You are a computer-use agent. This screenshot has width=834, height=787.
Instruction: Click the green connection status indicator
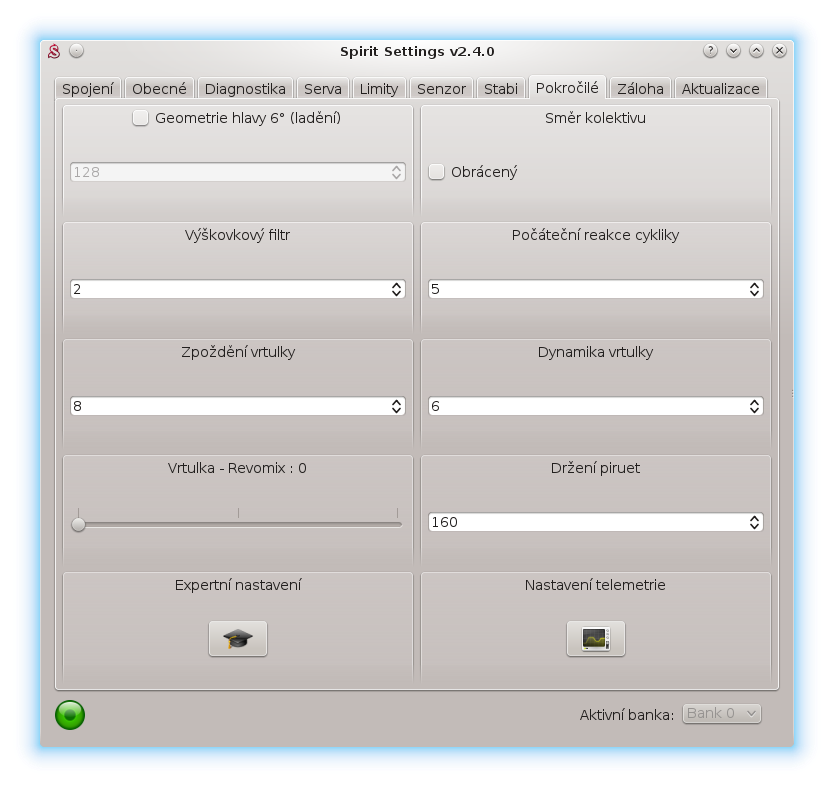pyautogui.click(x=70, y=714)
